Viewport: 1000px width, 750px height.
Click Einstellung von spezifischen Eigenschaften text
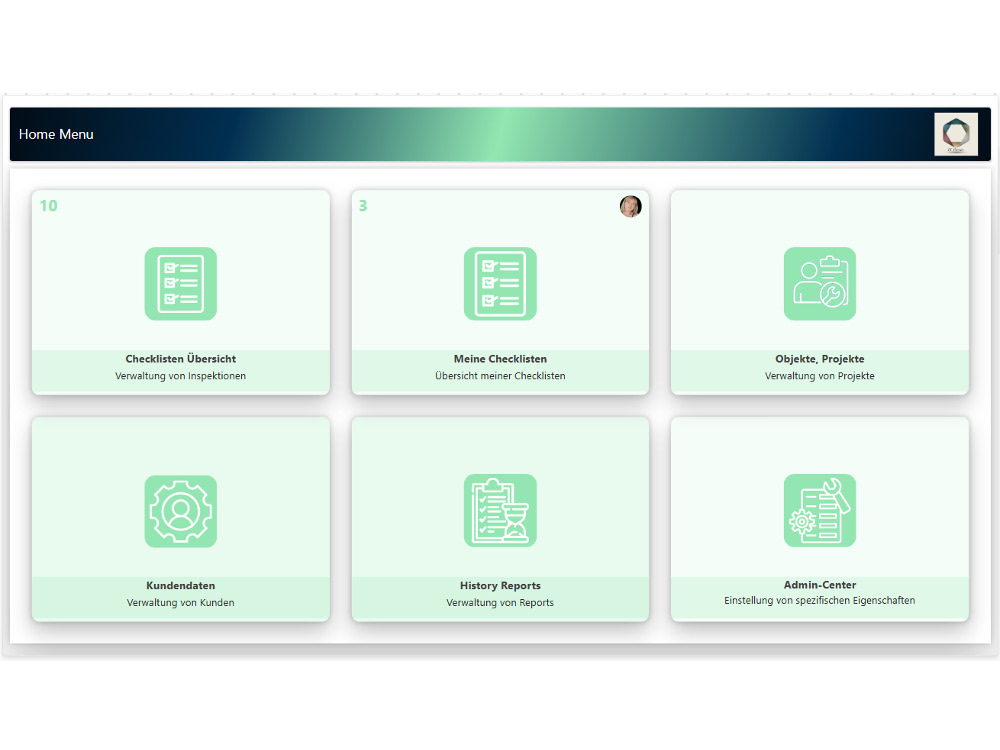pyautogui.click(x=820, y=601)
